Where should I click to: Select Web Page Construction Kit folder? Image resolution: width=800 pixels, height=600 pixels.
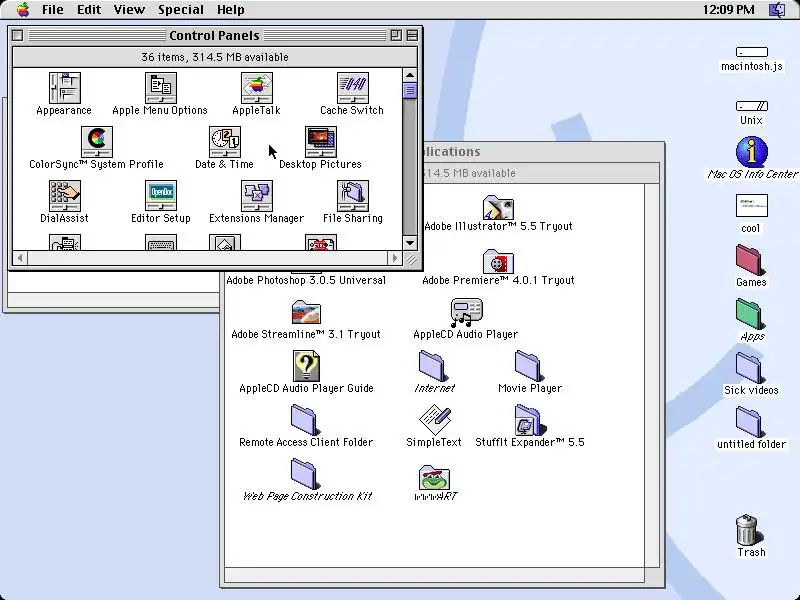pyautogui.click(x=306, y=474)
